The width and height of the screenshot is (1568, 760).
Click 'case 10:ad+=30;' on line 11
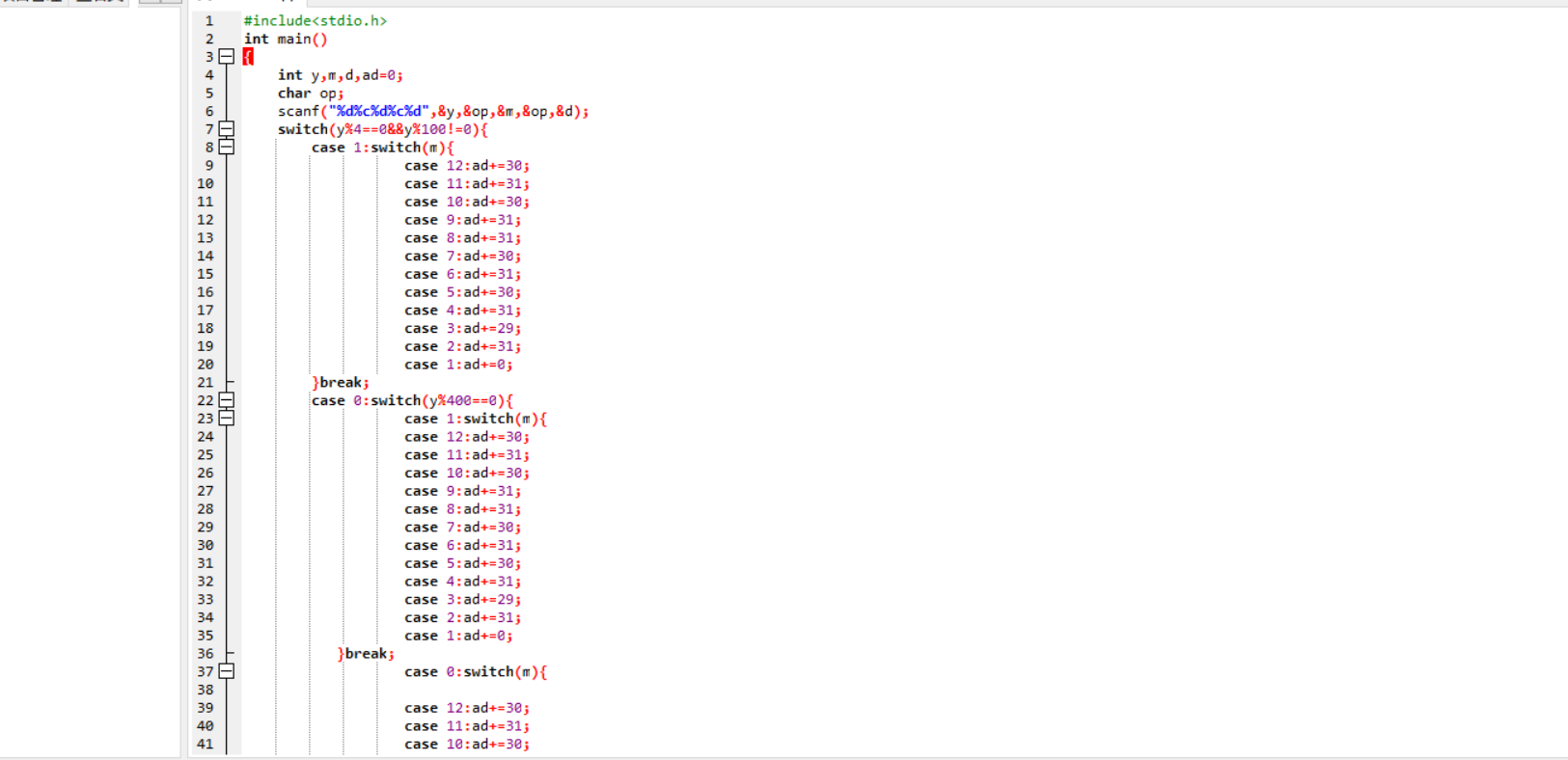coord(467,202)
